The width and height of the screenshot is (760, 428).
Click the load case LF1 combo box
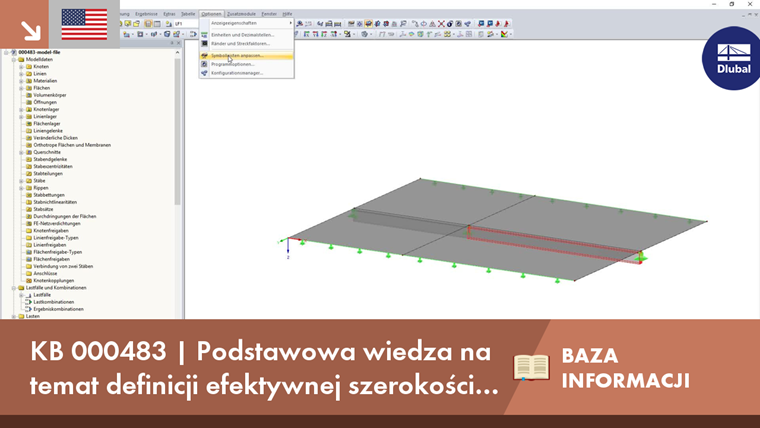tap(186, 23)
